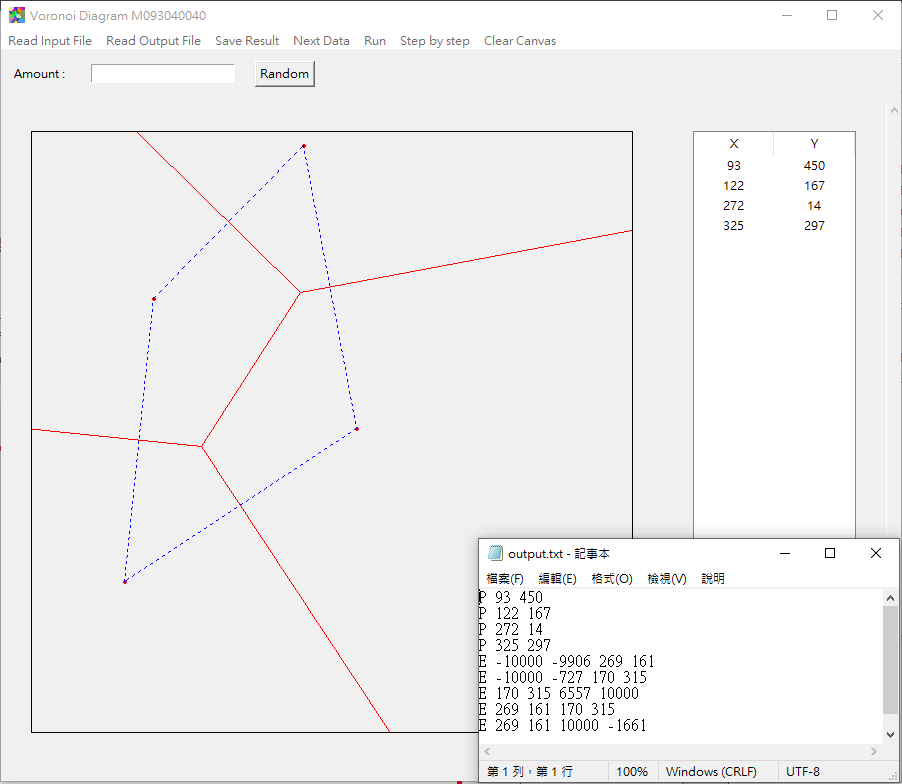Viewport: 902px width, 784px height.
Task: Select Y value 167 in point table
Action: (x=815, y=186)
